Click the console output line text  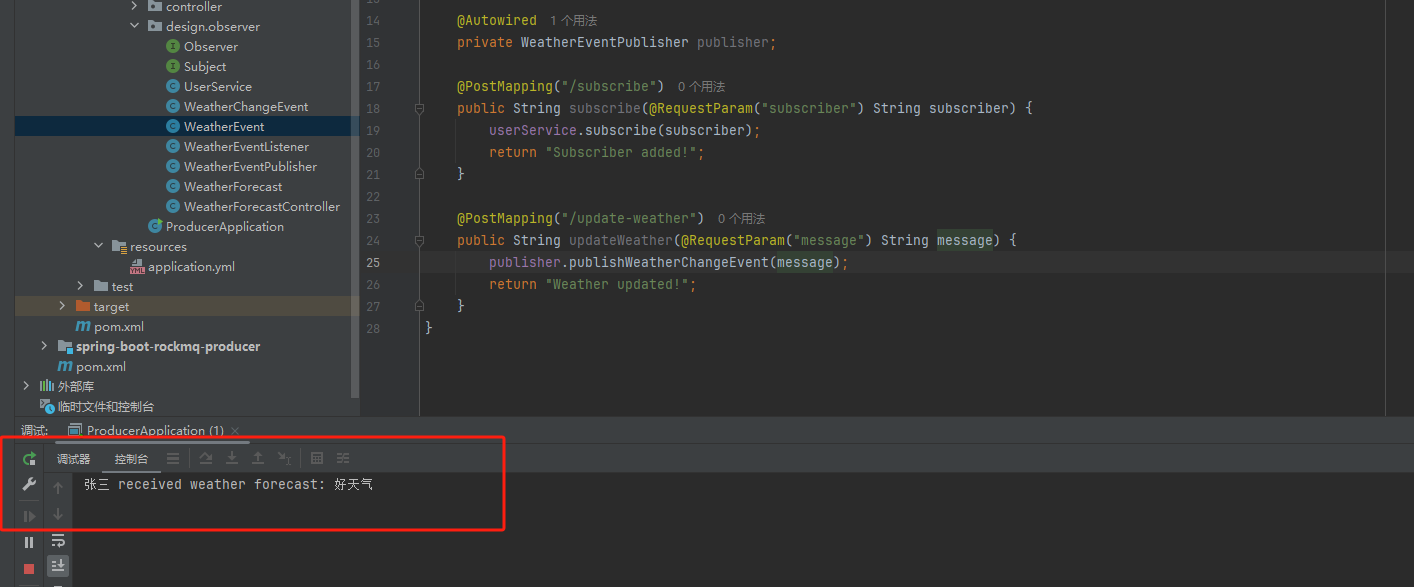(229, 484)
